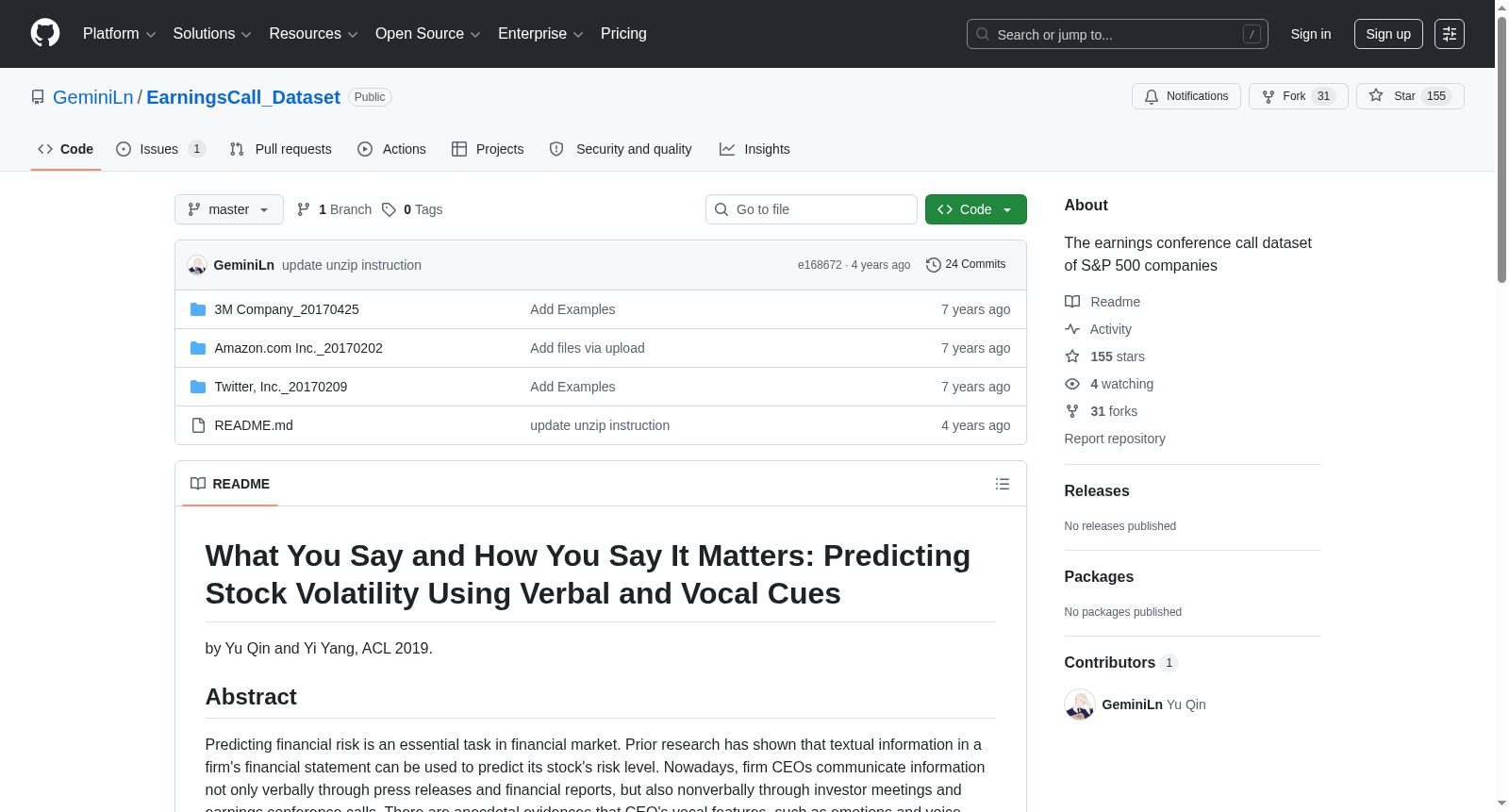Open the Projects tab
Screen dimensions: 1509x812
pyautogui.click(x=488, y=149)
